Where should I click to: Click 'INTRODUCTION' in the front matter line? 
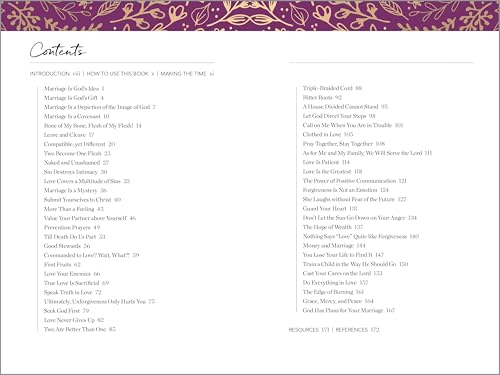click(50, 74)
